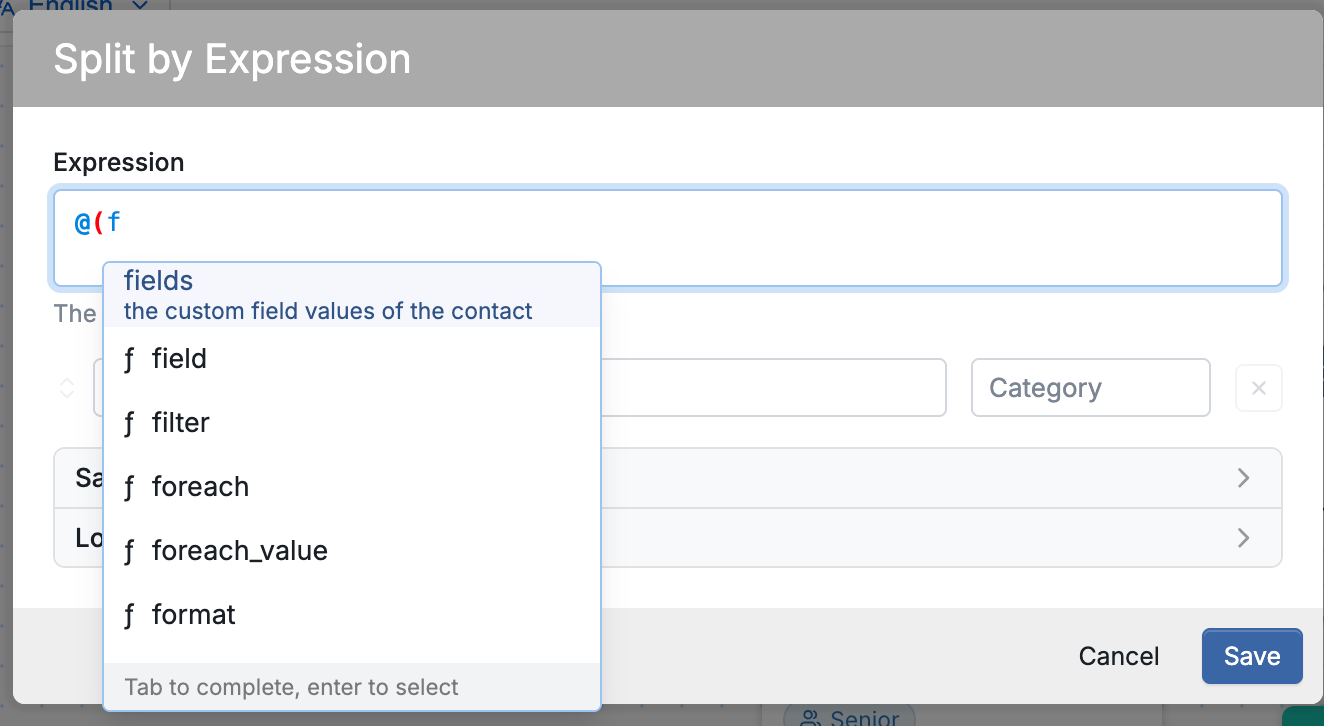
Task: Focus the Expression text area
Action: coord(668,238)
